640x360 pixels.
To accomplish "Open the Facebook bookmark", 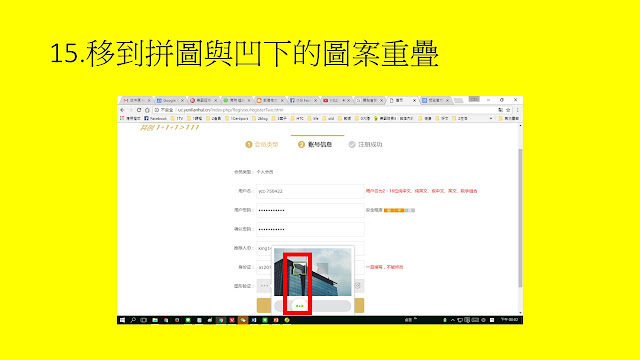I will [156, 118].
